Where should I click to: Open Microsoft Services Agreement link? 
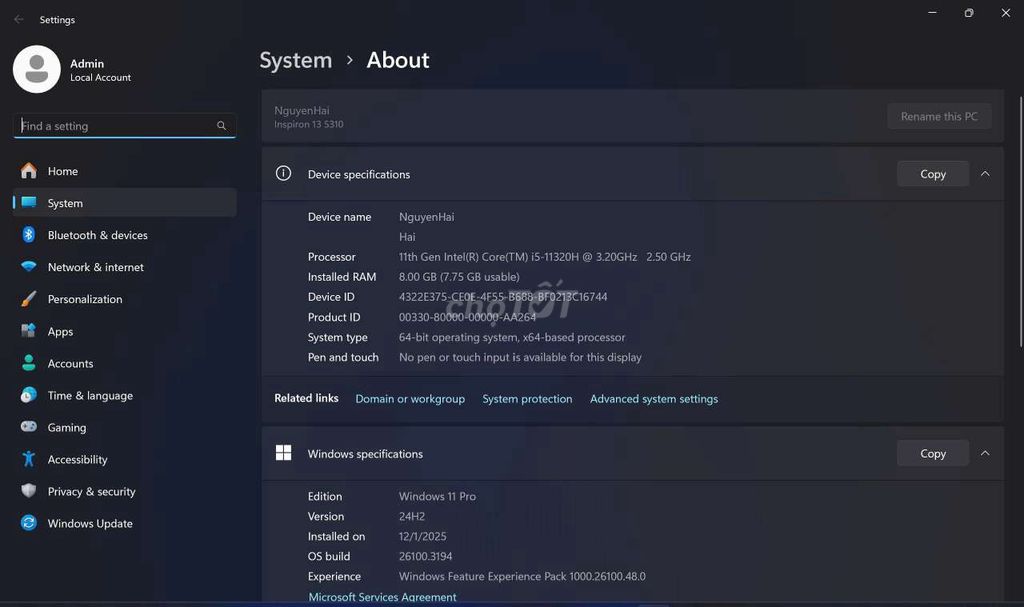[382, 597]
